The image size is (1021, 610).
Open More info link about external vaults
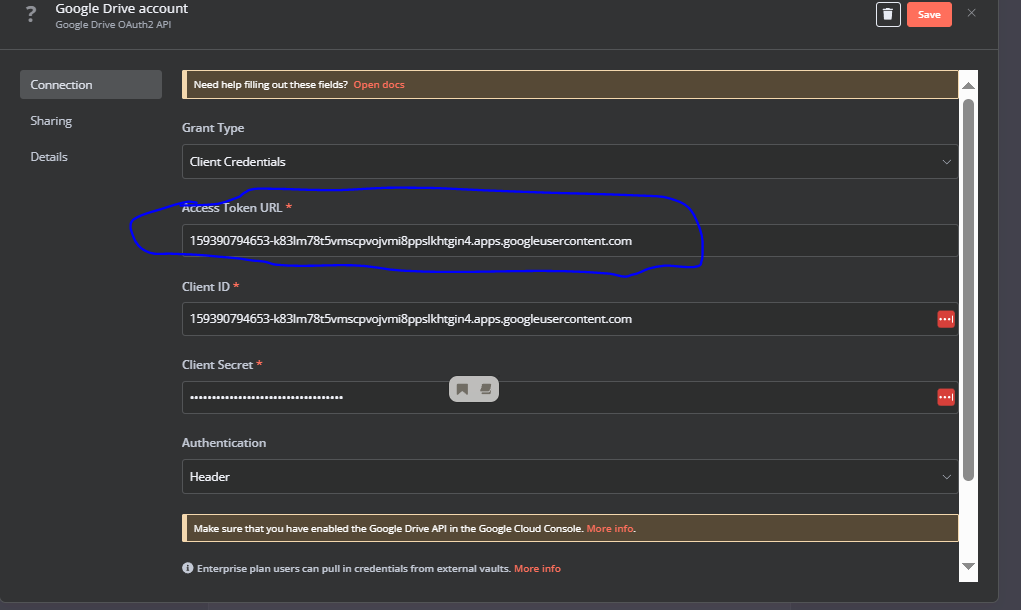click(x=537, y=568)
